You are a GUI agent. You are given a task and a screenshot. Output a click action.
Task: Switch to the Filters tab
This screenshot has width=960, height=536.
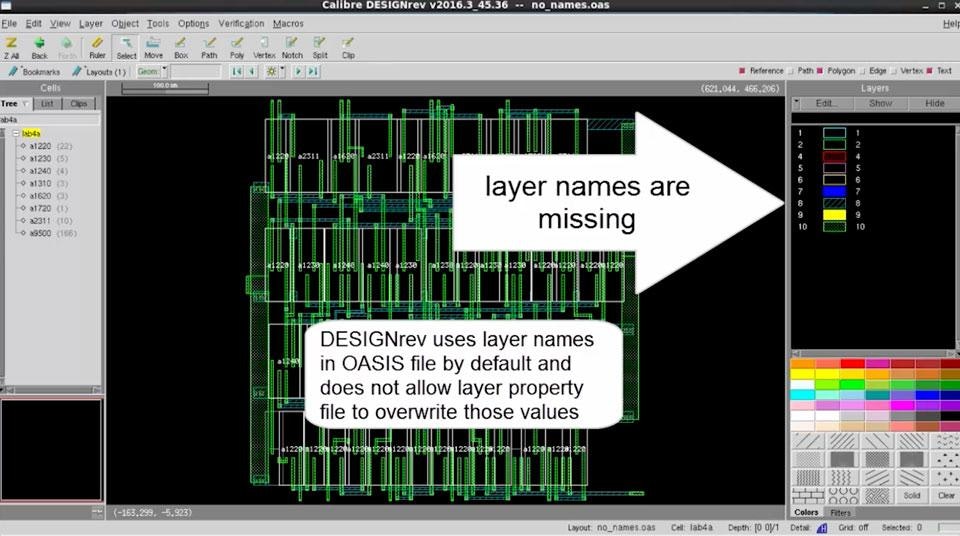(x=840, y=513)
